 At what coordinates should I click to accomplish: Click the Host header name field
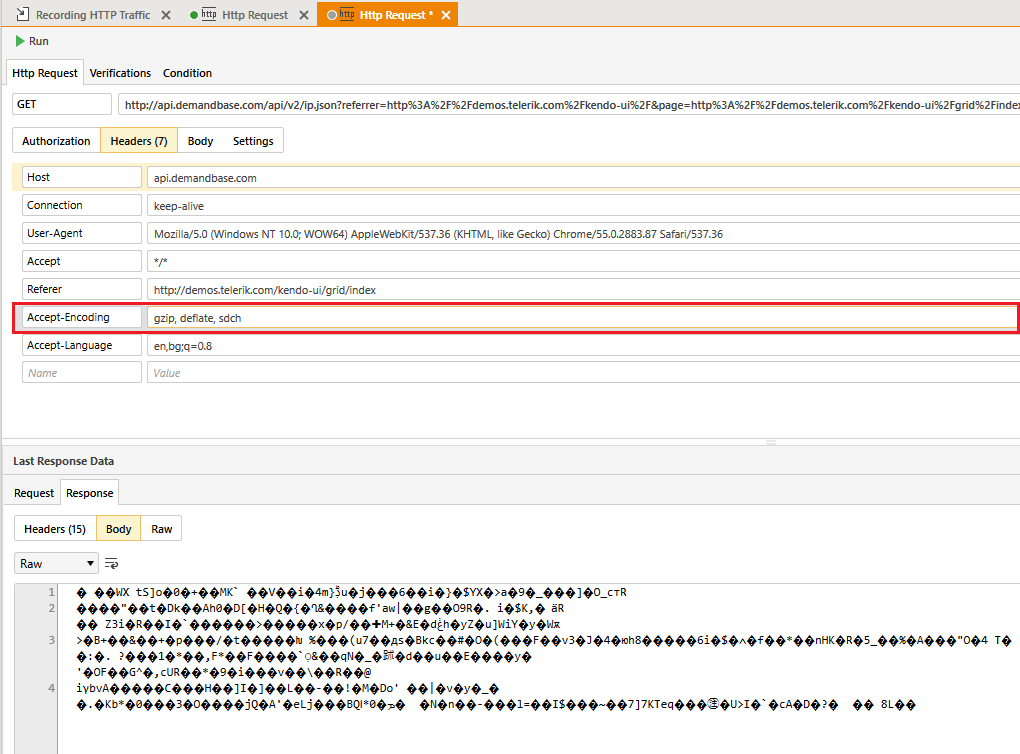click(x=82, y=177)
